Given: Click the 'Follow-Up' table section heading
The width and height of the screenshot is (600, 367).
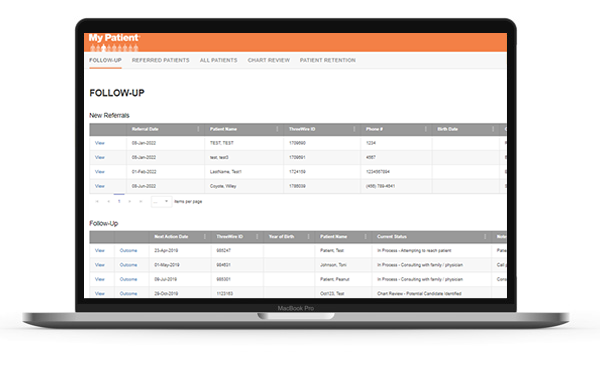Looking at the screenshot, I should pyautogui.click(x=103, y=223).
